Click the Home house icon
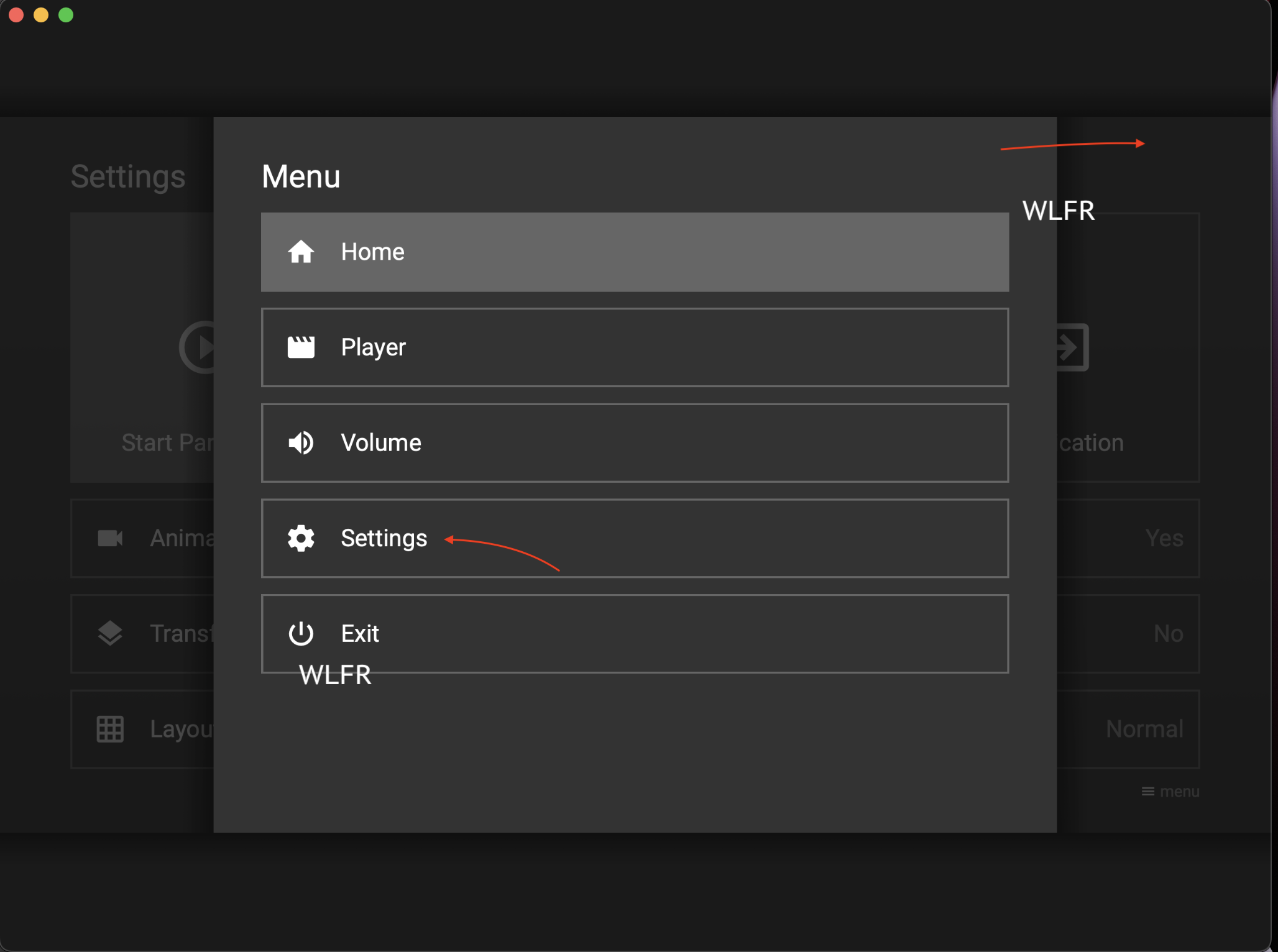The width and height of the screenshot is (1278, 952). pos(301,252)
